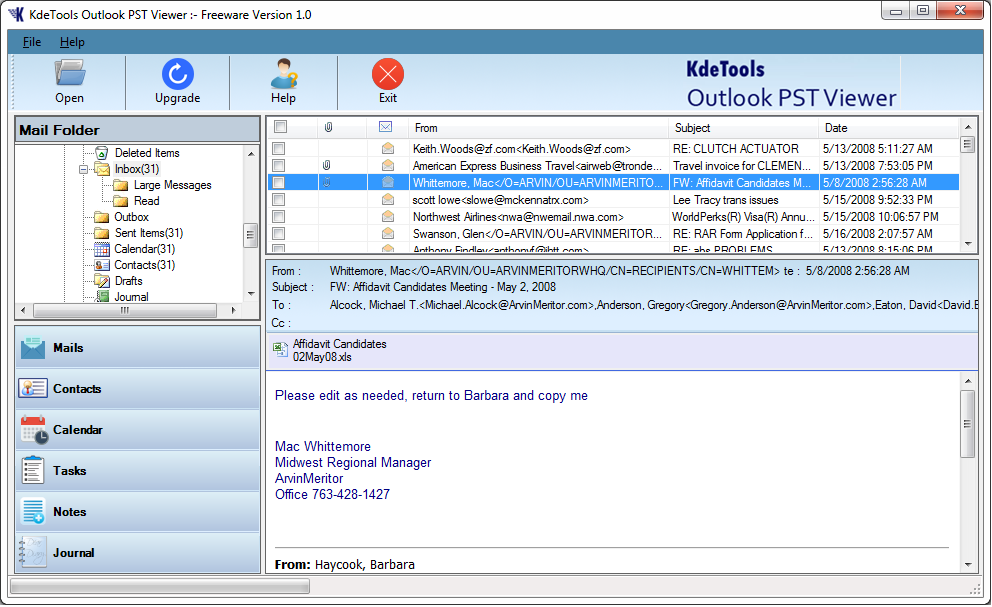The width and height of the screenshot is (992, 607).
Task: Click the attachment paperclip column header icon
Action: (x=328, y=127)
